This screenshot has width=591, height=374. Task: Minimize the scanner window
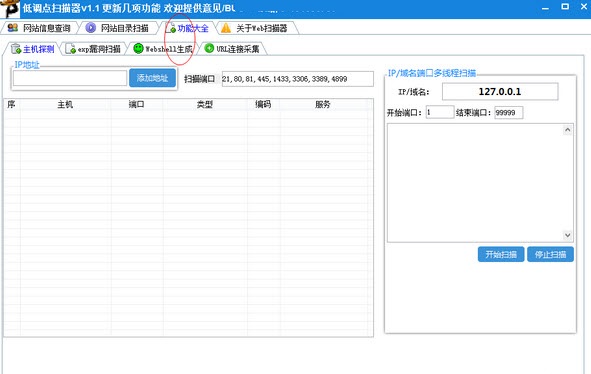click(x=545, y=8)
